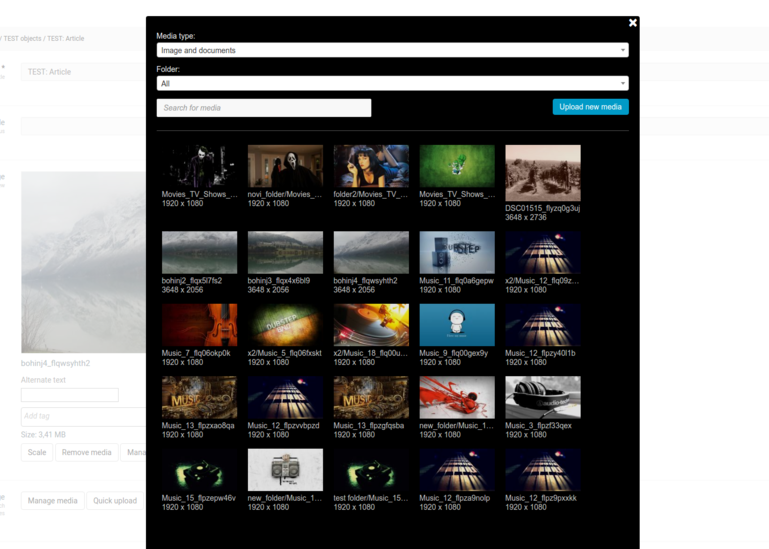The height and width of the screenshot is (549, 769).
Task: Select the Music_3 headphones thumbnail
Action: tap(542, 397)
